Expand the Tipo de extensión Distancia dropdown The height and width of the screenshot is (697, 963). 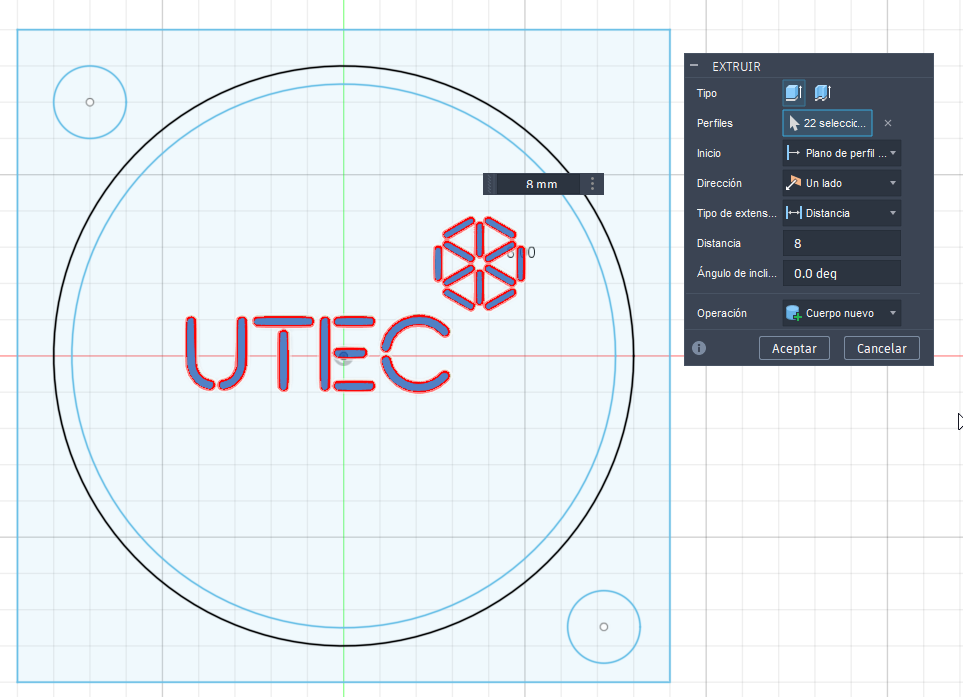(x=841, y=213)
